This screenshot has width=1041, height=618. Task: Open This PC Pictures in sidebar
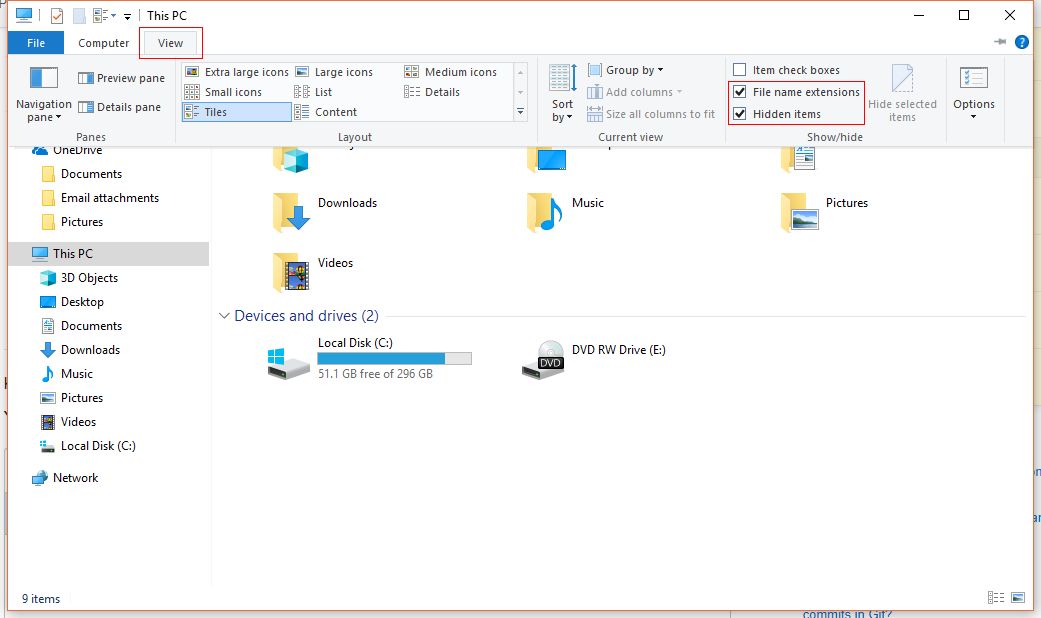pyautogui.click(x=72, y=398)
